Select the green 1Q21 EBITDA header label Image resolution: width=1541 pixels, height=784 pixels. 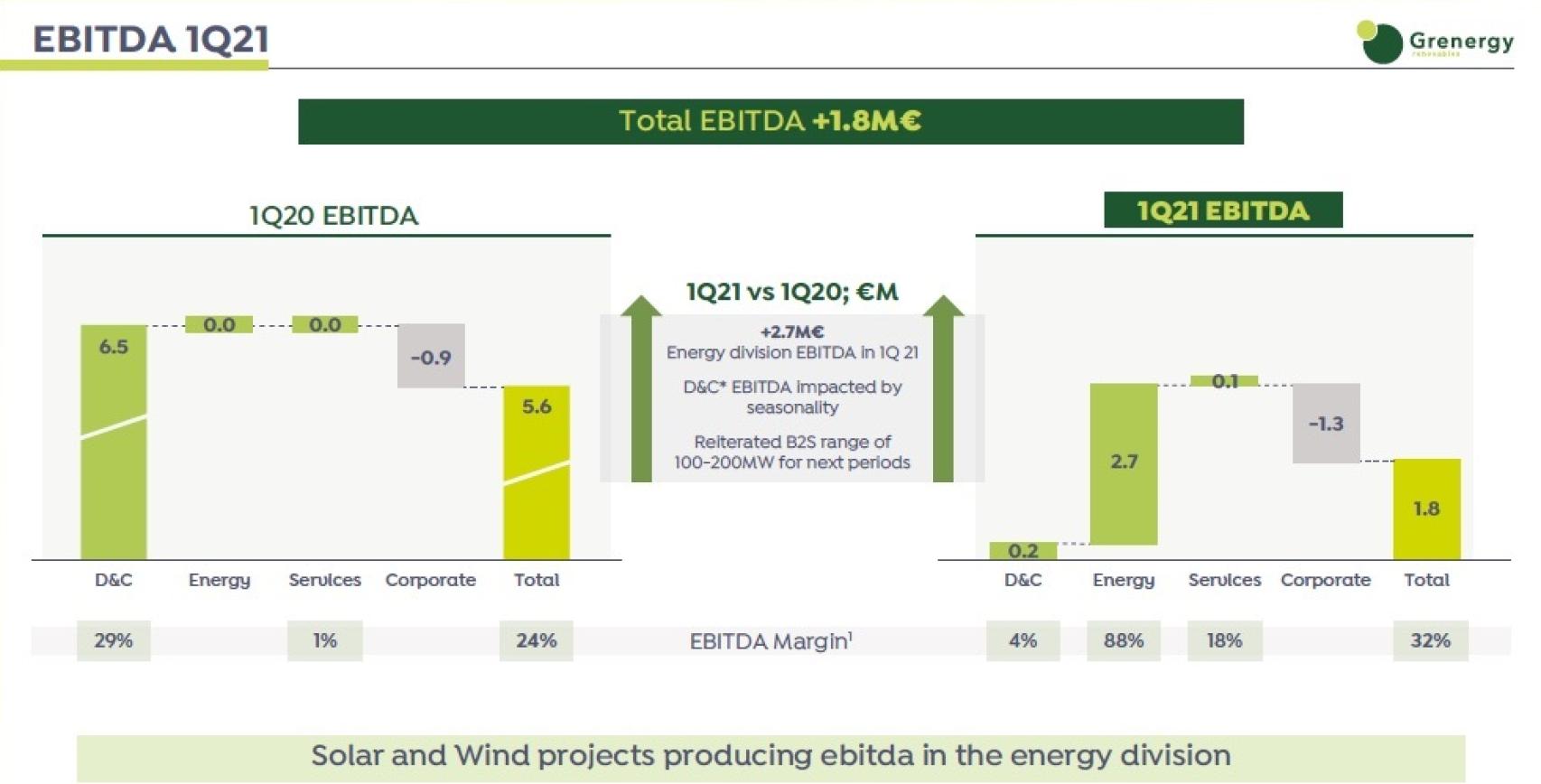(1222, 210)
